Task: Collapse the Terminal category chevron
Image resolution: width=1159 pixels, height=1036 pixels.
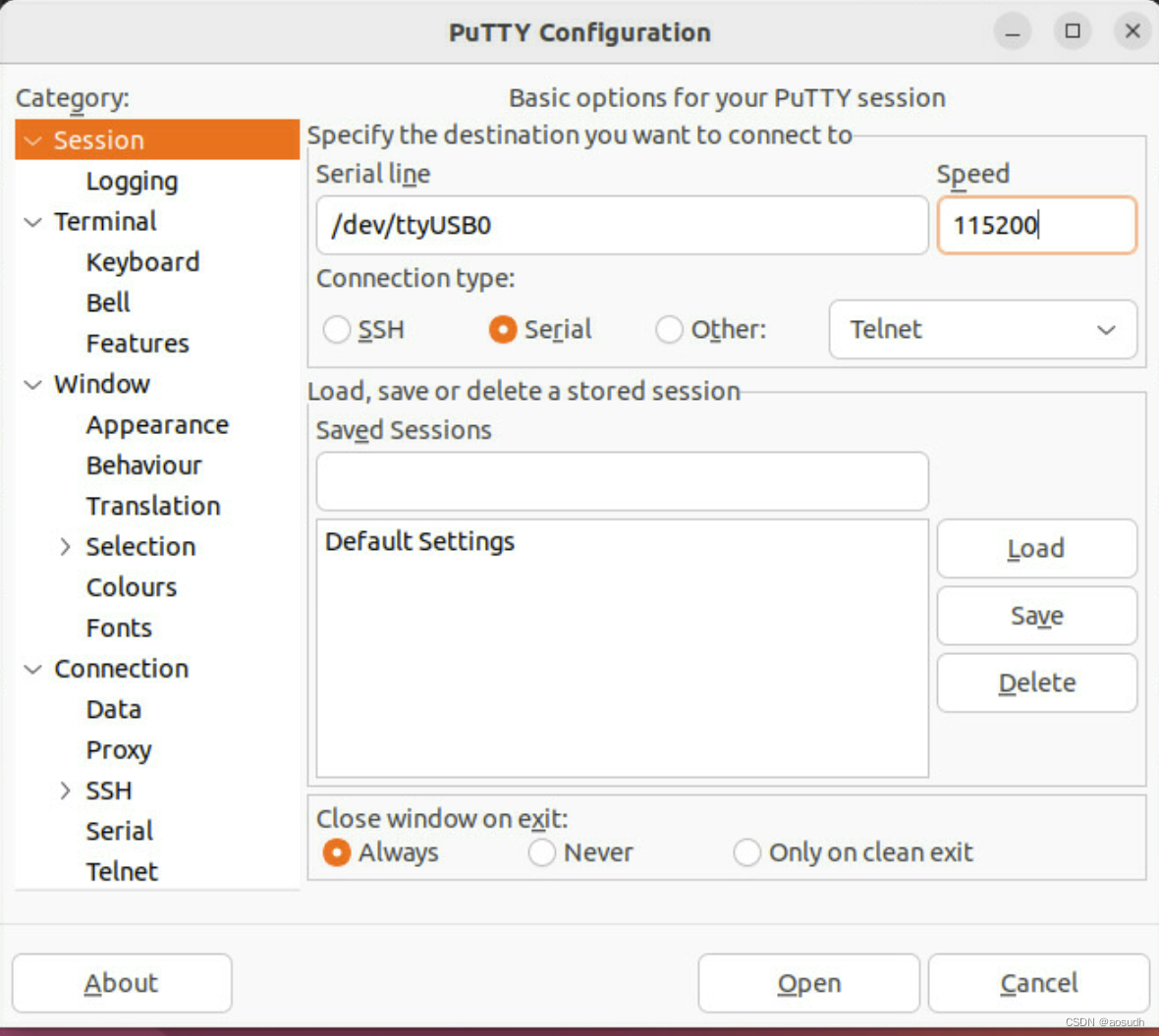Action: [x=33, y=222]
